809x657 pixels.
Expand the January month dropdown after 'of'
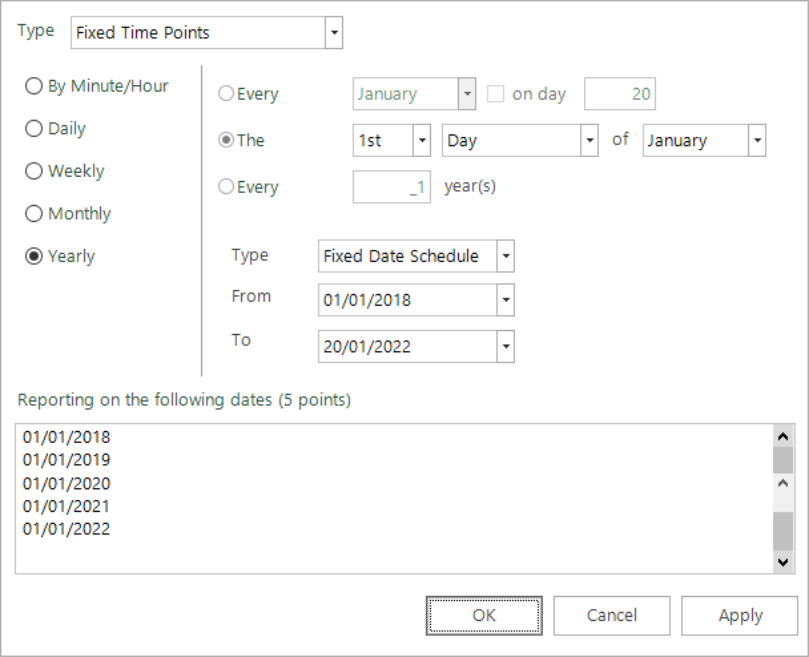(x=757, y=140)
